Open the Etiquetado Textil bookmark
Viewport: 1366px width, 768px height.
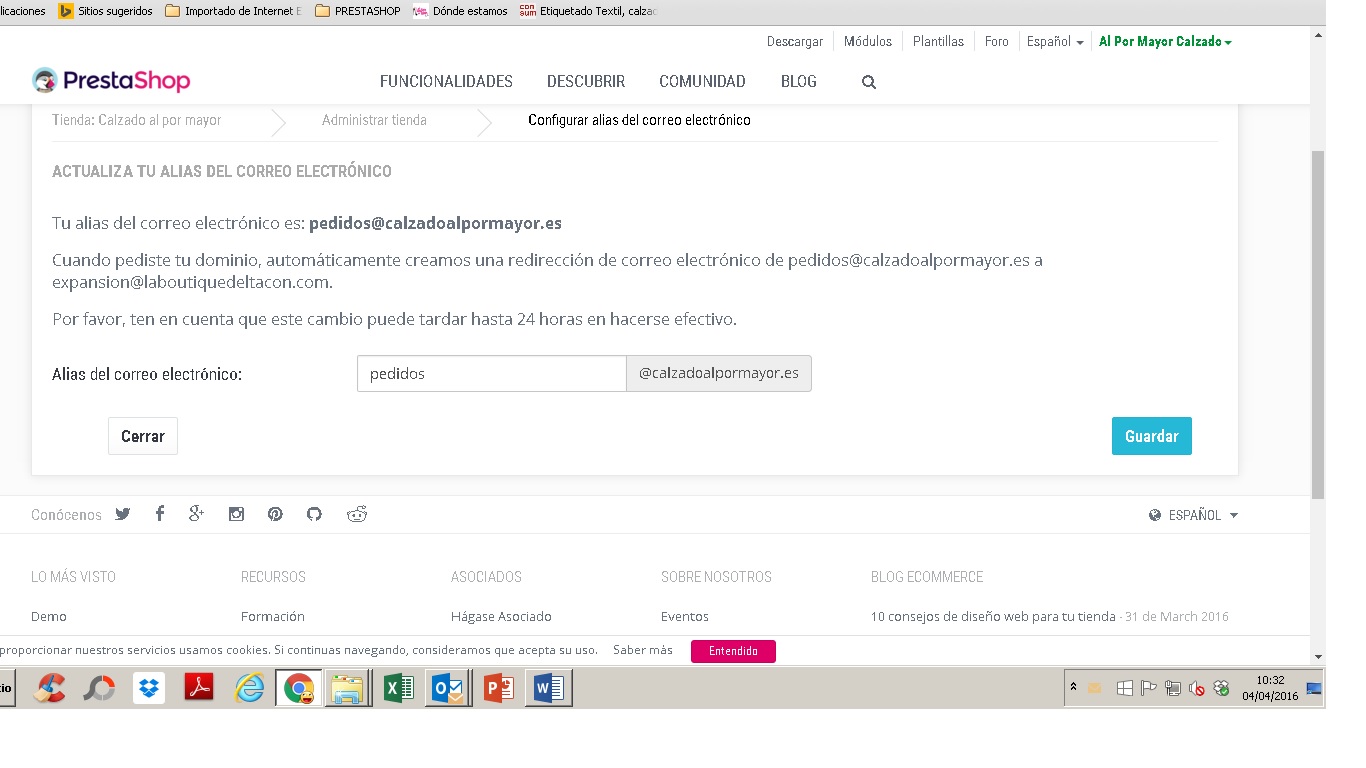[588, 12]
